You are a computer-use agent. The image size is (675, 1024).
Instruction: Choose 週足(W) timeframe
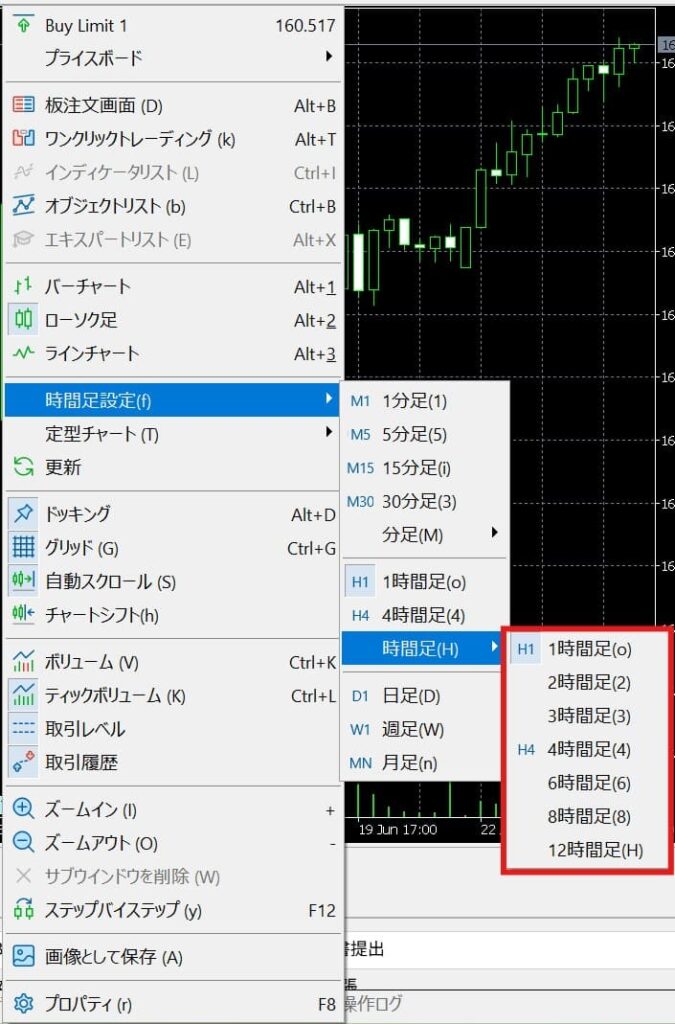click(424, 729)
